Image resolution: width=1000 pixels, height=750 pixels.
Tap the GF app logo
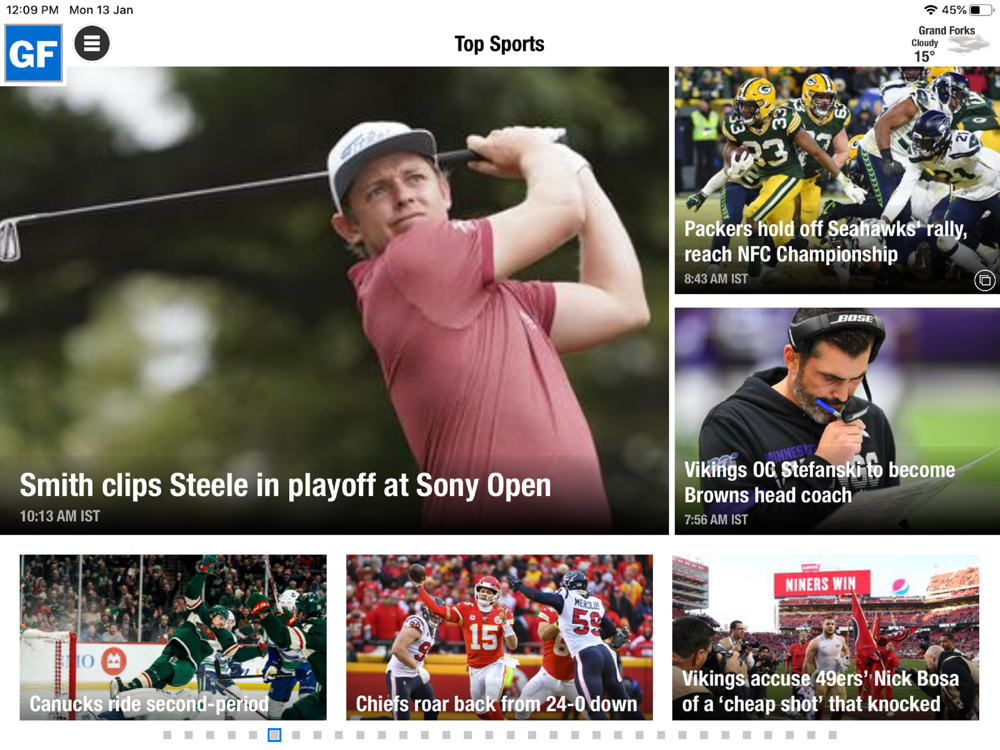(34, 54)
